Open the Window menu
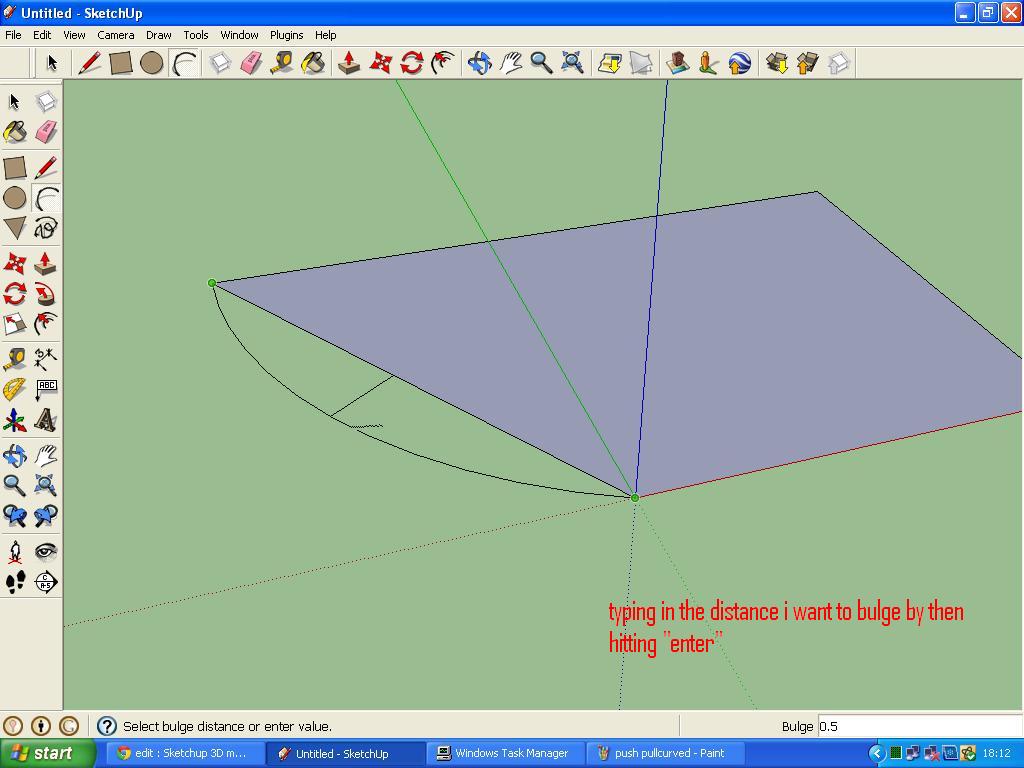Viewport: 1024px width, 768px height. [239, 35]
